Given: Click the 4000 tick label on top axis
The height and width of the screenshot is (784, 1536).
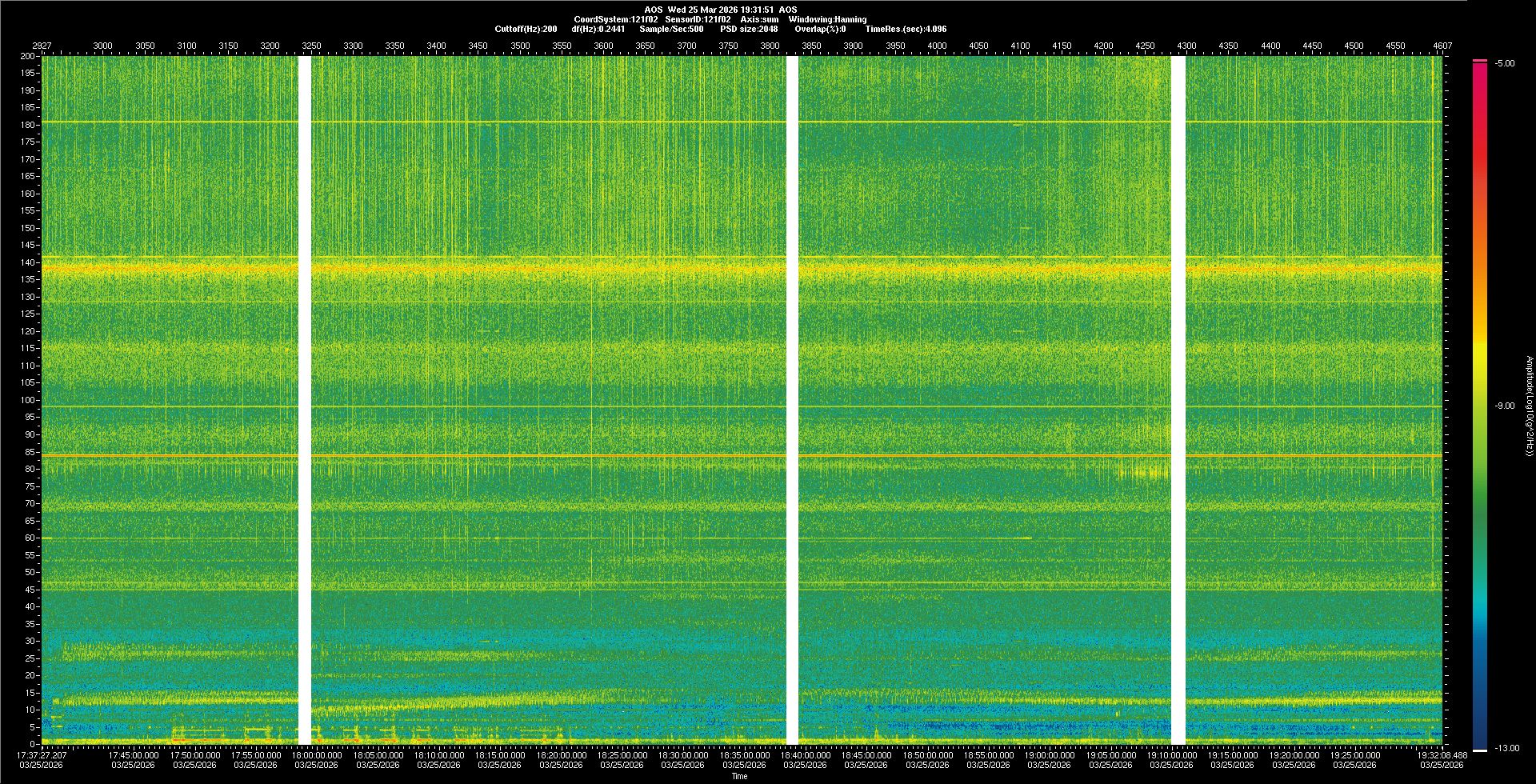Looking at the screenshot, I should pyautogui.click(x=937, y=46).
